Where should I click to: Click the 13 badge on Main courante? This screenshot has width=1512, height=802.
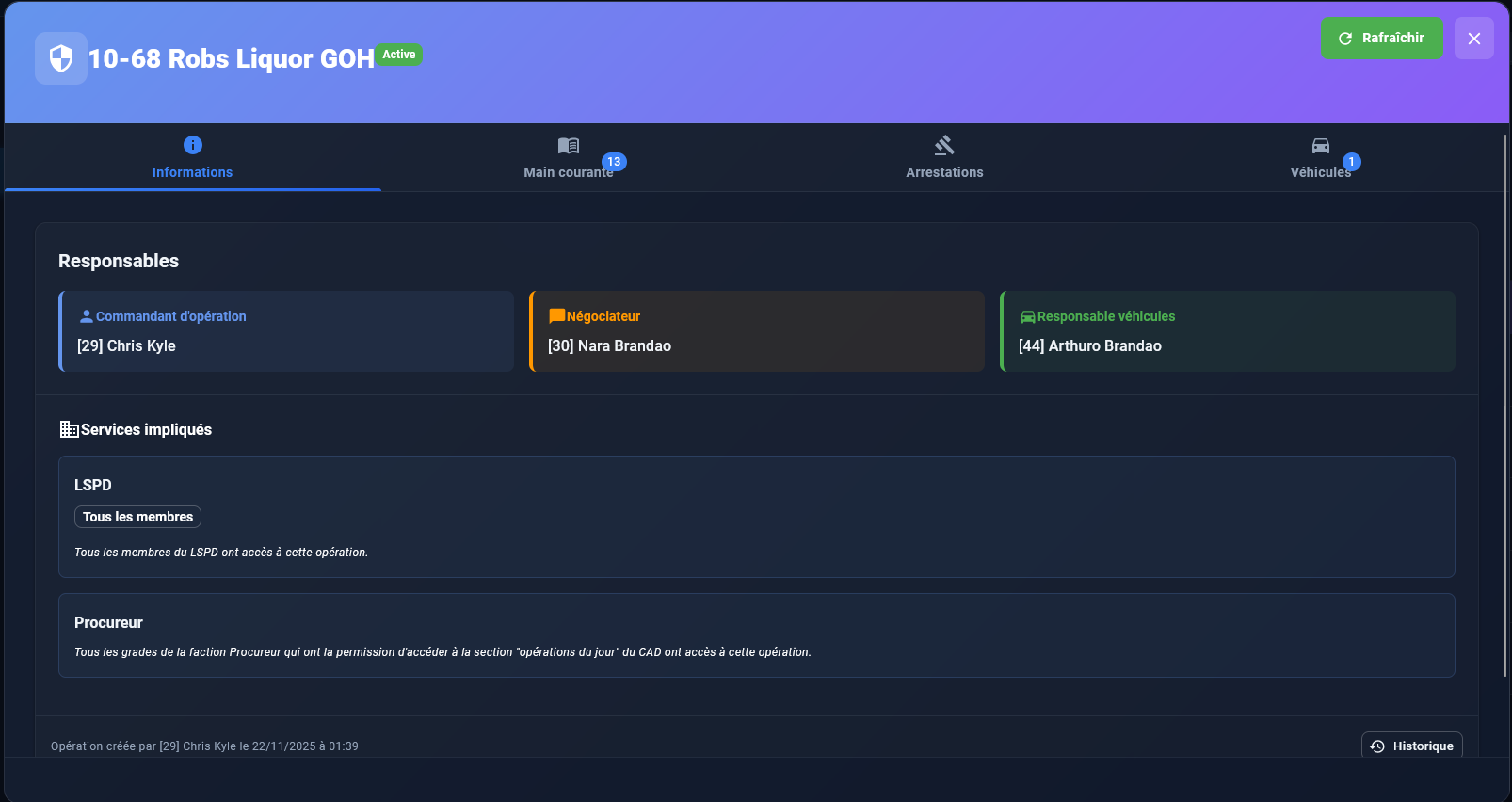point(614,162)
